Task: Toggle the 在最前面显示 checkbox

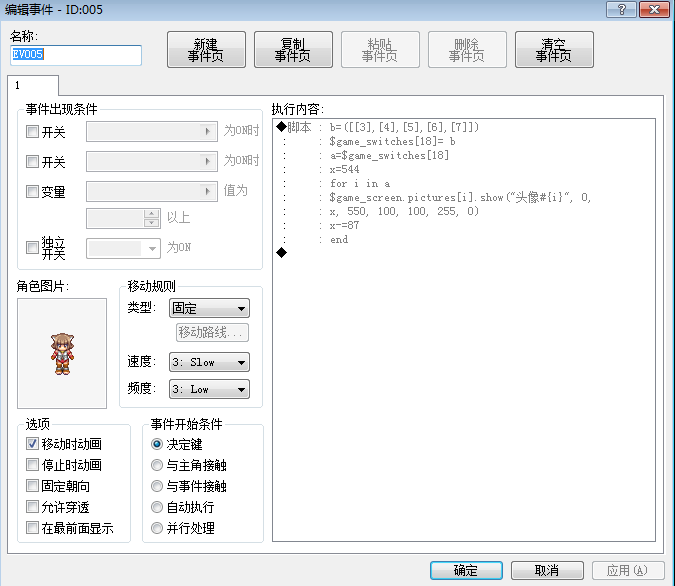Action: coord(32,528)
